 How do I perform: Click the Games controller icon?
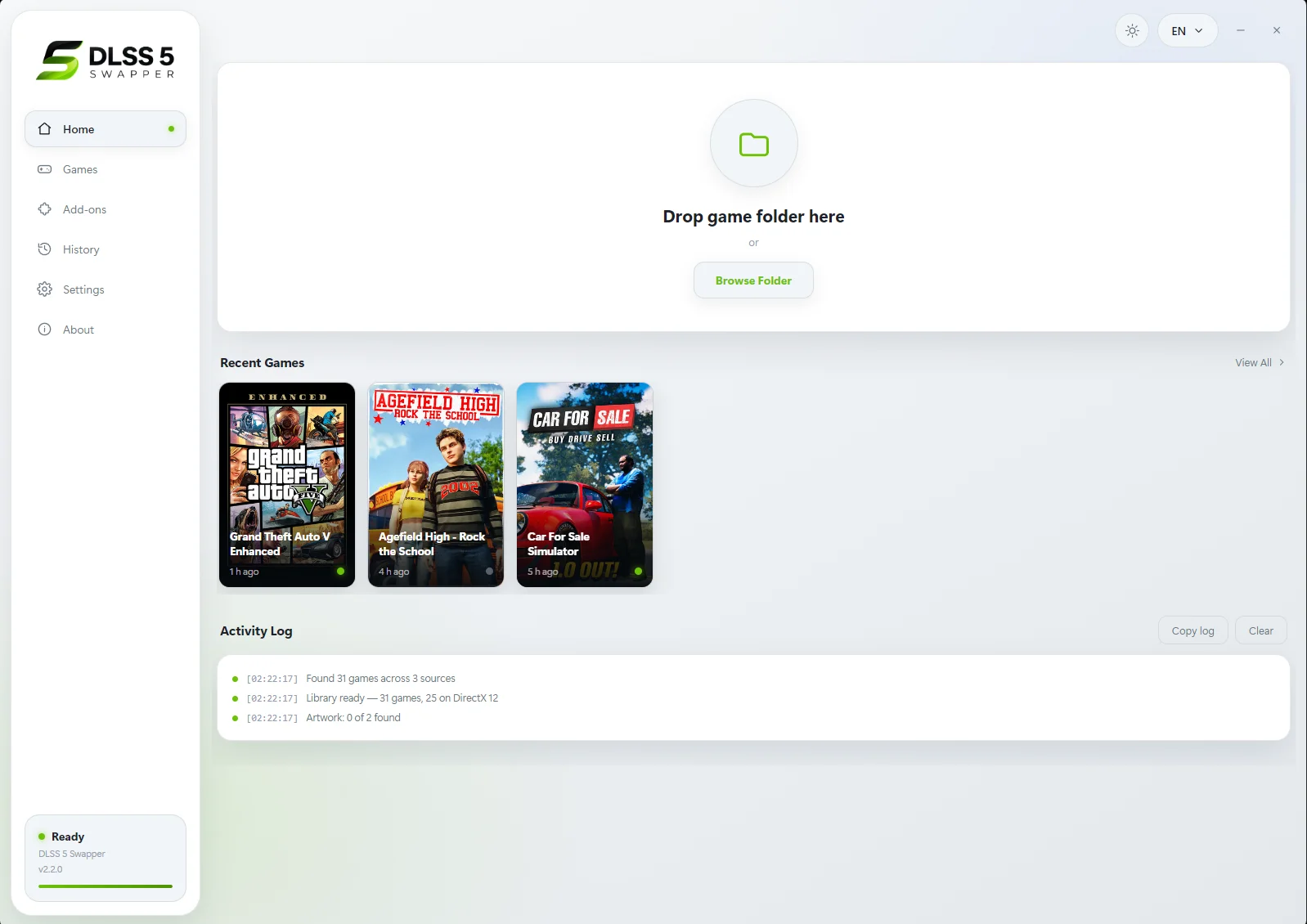[45, 169]
